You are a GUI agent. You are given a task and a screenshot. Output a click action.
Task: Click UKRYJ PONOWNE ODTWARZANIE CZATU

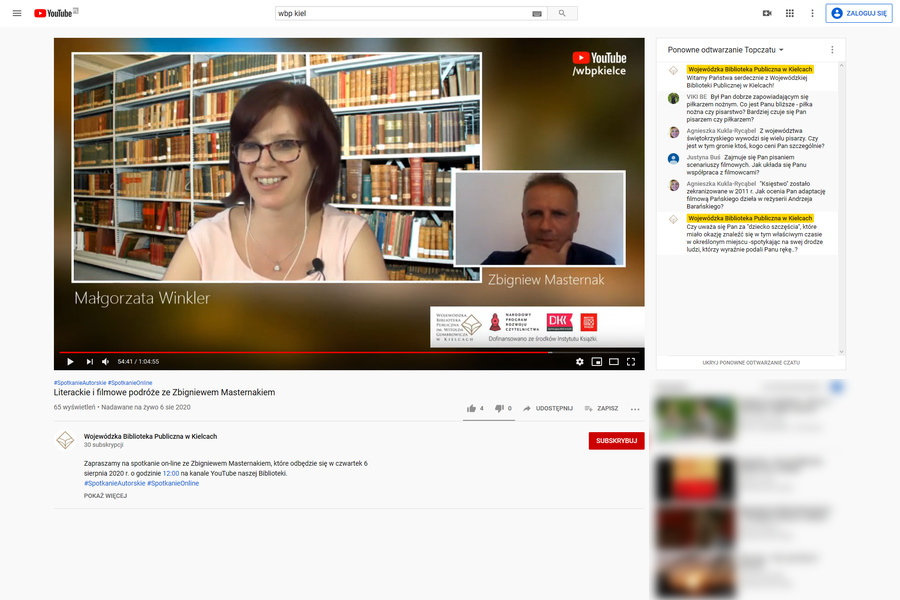[751, 363]
